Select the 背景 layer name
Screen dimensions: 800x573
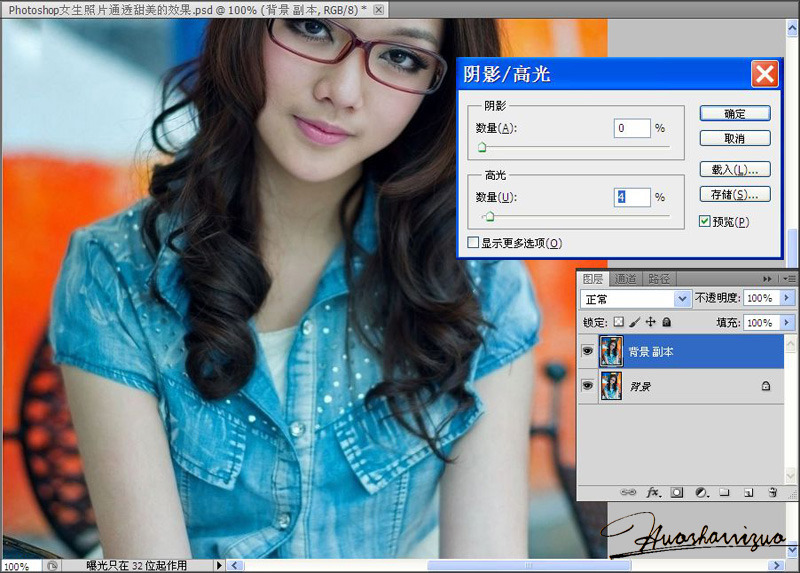click(x=640, y=387)
